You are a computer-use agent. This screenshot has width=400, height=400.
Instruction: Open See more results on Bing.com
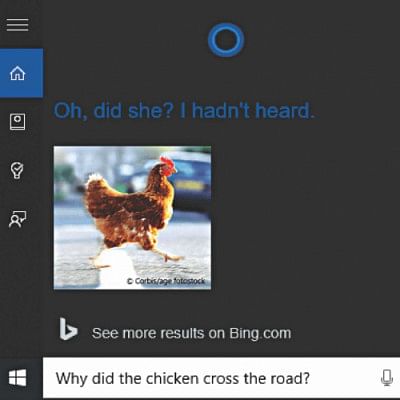(x=191, y=333)
